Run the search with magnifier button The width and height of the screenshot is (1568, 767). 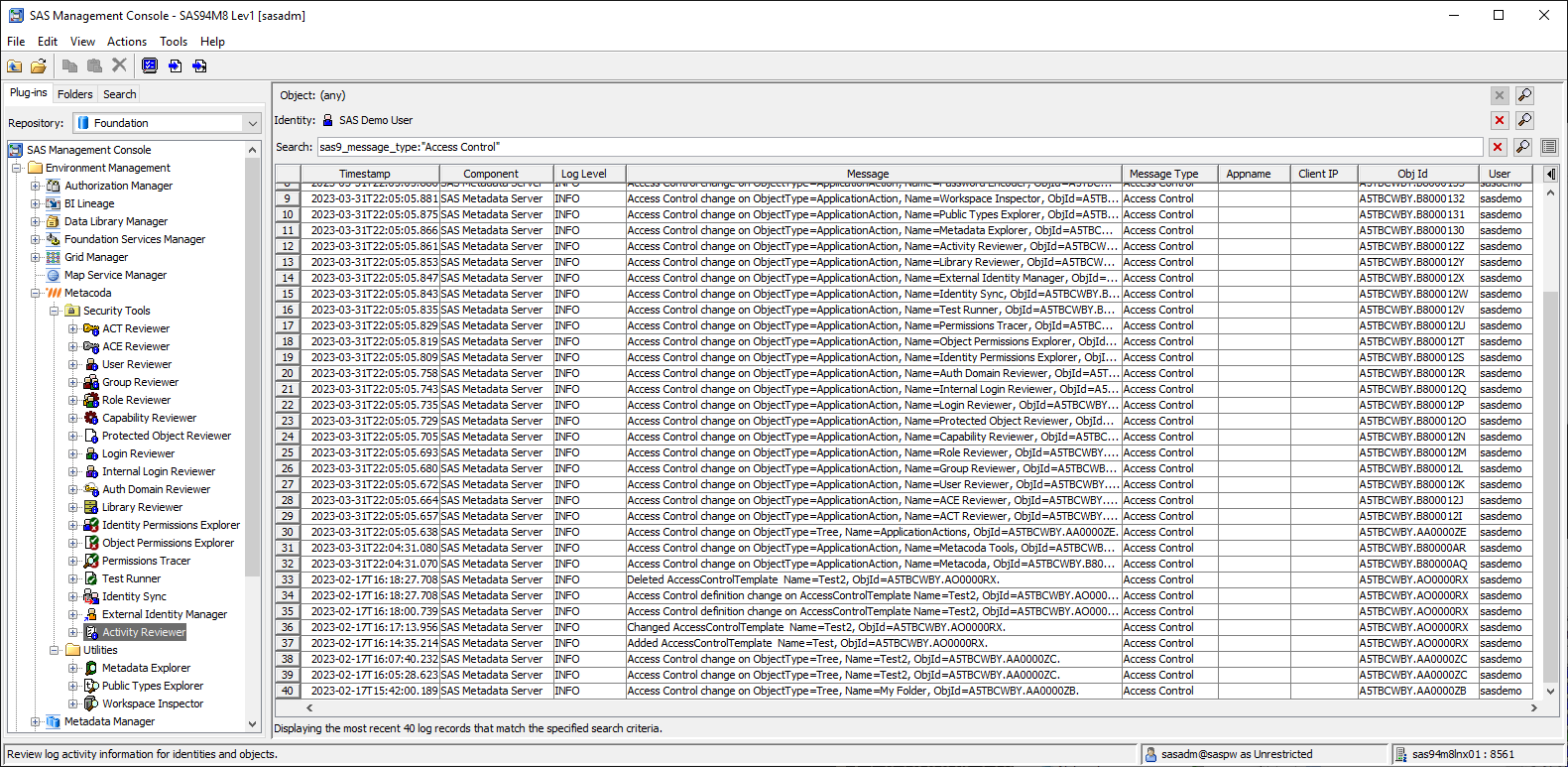click(1522, 147)
